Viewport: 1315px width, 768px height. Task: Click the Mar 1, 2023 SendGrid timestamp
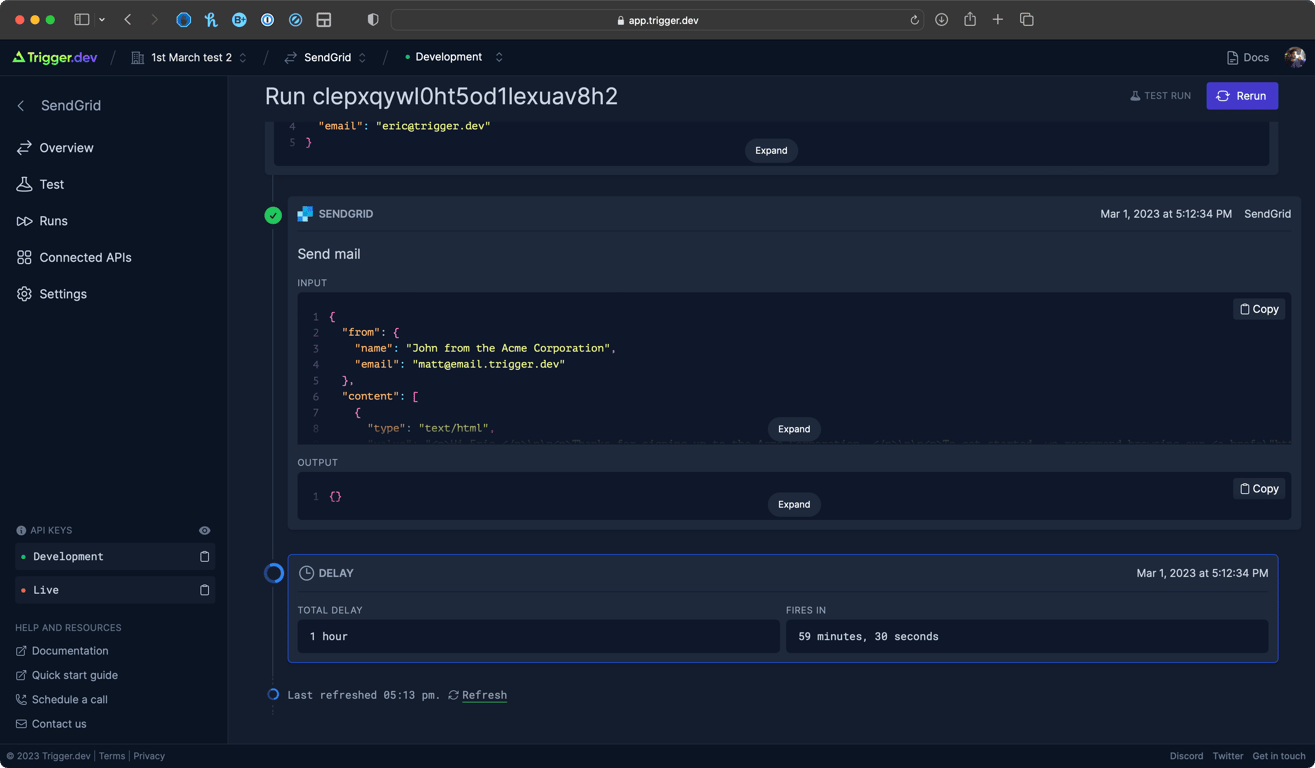pos(1166,214)
